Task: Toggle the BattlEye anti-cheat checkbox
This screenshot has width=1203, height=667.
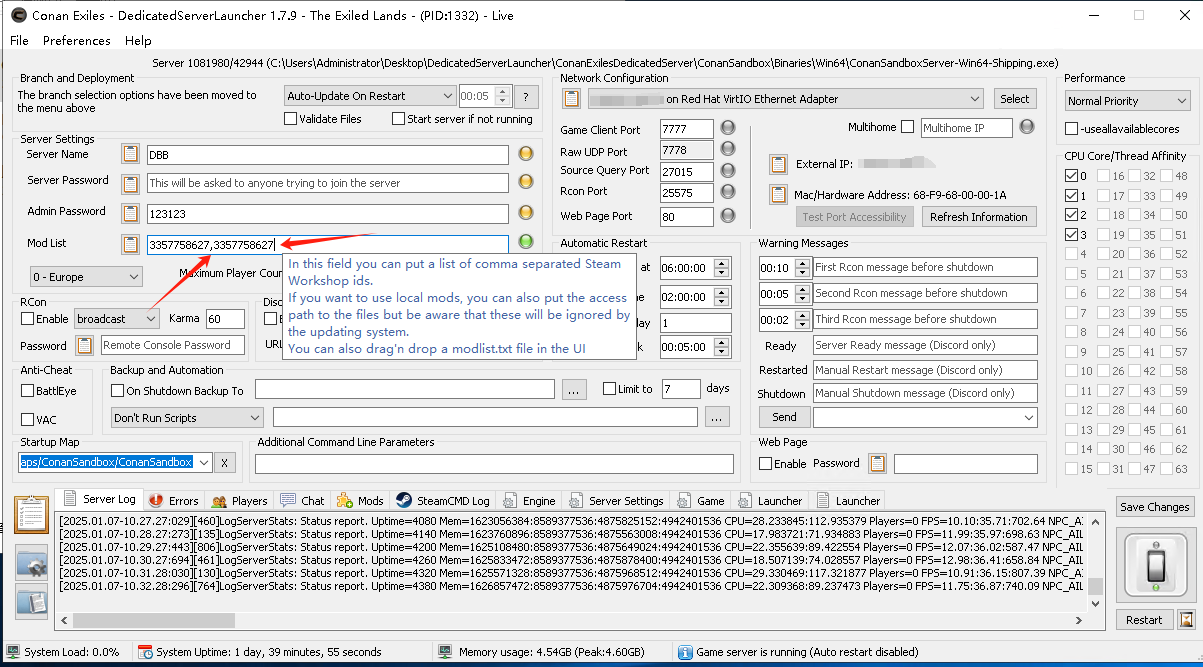Action: pyautogui.click(x=27, y=391)
